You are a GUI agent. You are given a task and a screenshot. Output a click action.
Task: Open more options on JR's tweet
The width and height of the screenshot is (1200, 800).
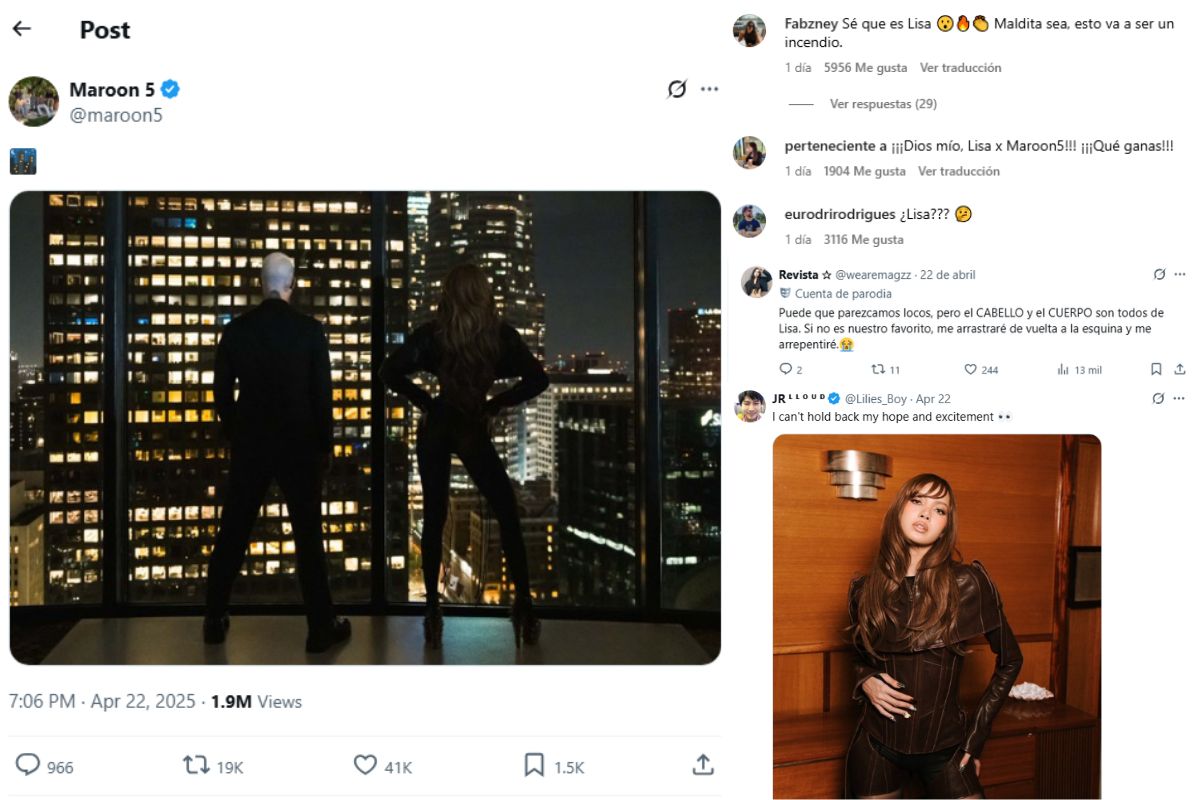pyautogui.click(x=1180, y=398)
